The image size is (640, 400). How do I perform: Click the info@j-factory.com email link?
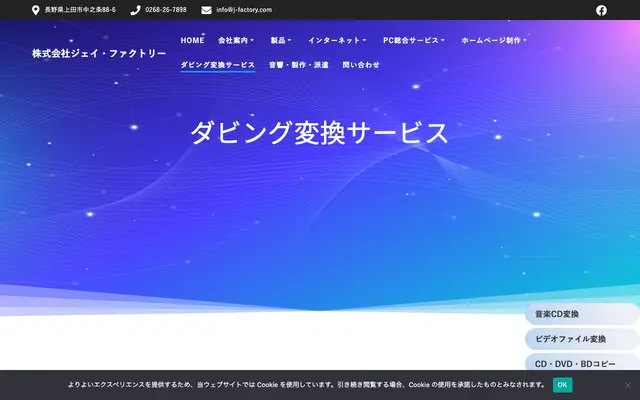[x=244, y=10]
